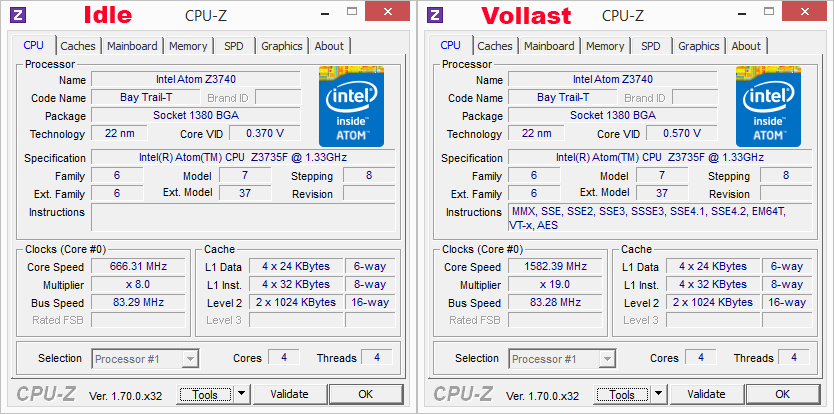
Task: Click the CPU-Z app icon in Idle window
Action: 19,14
